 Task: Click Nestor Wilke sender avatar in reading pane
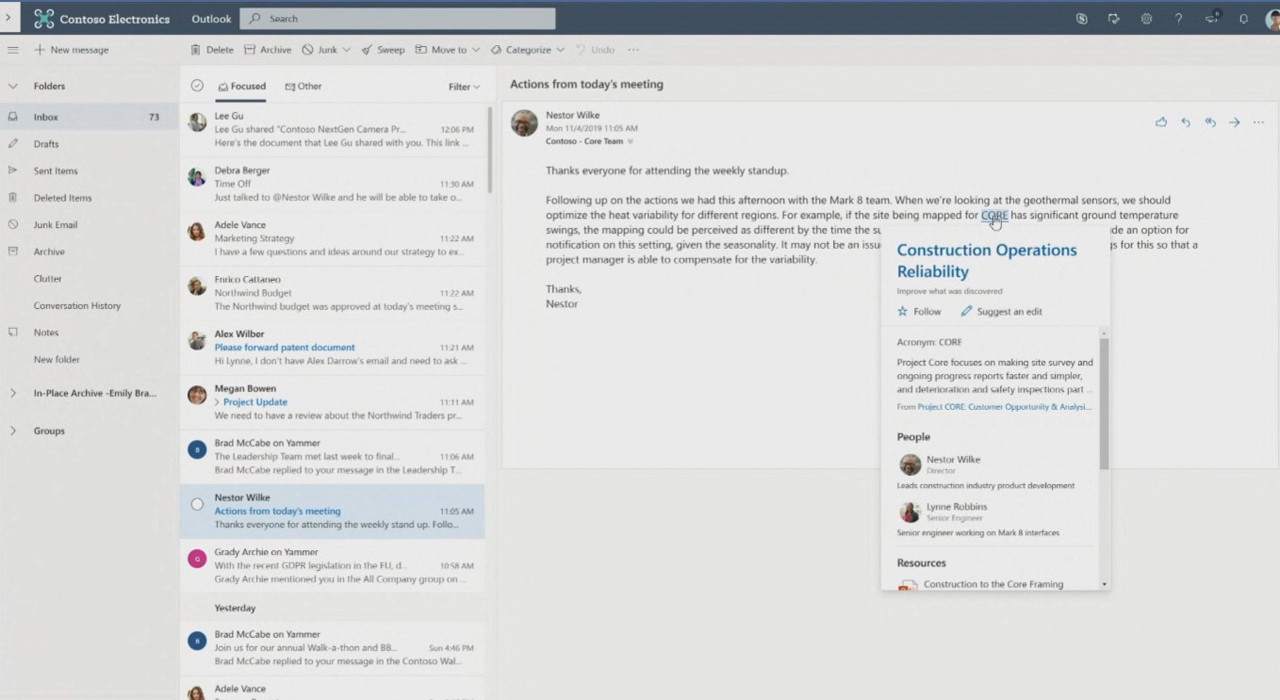click(x=524, y=123)
